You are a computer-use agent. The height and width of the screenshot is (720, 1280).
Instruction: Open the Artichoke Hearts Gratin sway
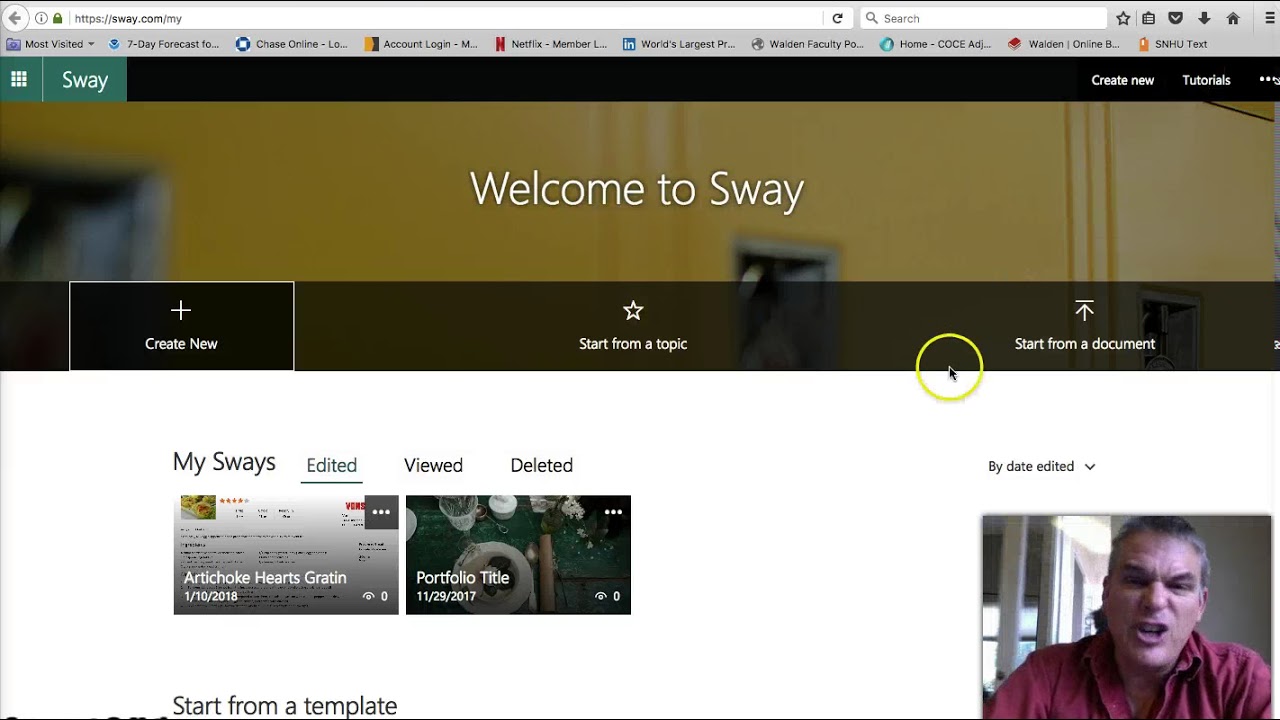coord(286,555)
